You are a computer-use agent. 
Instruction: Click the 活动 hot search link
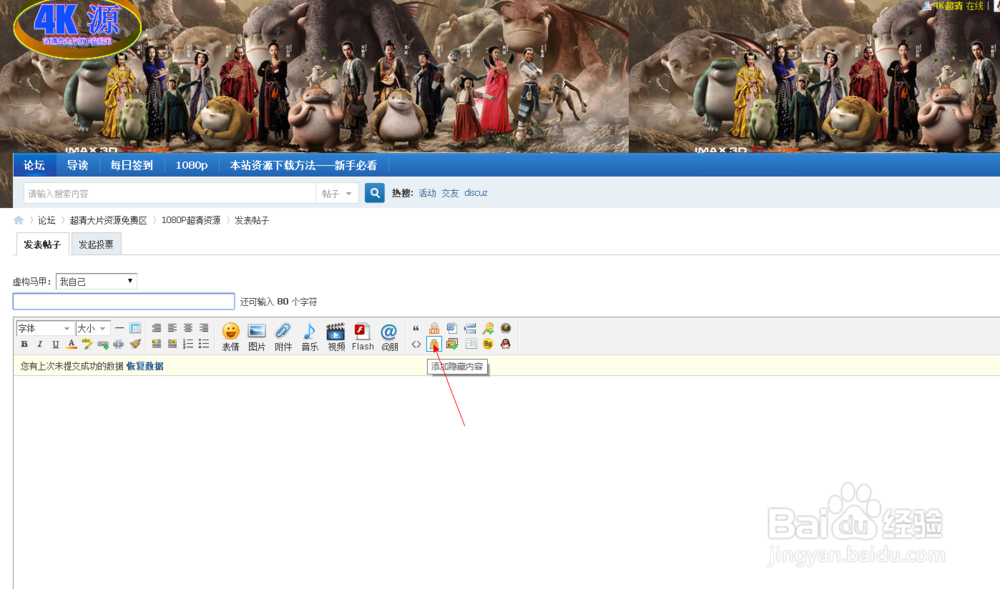click(427, 193)
